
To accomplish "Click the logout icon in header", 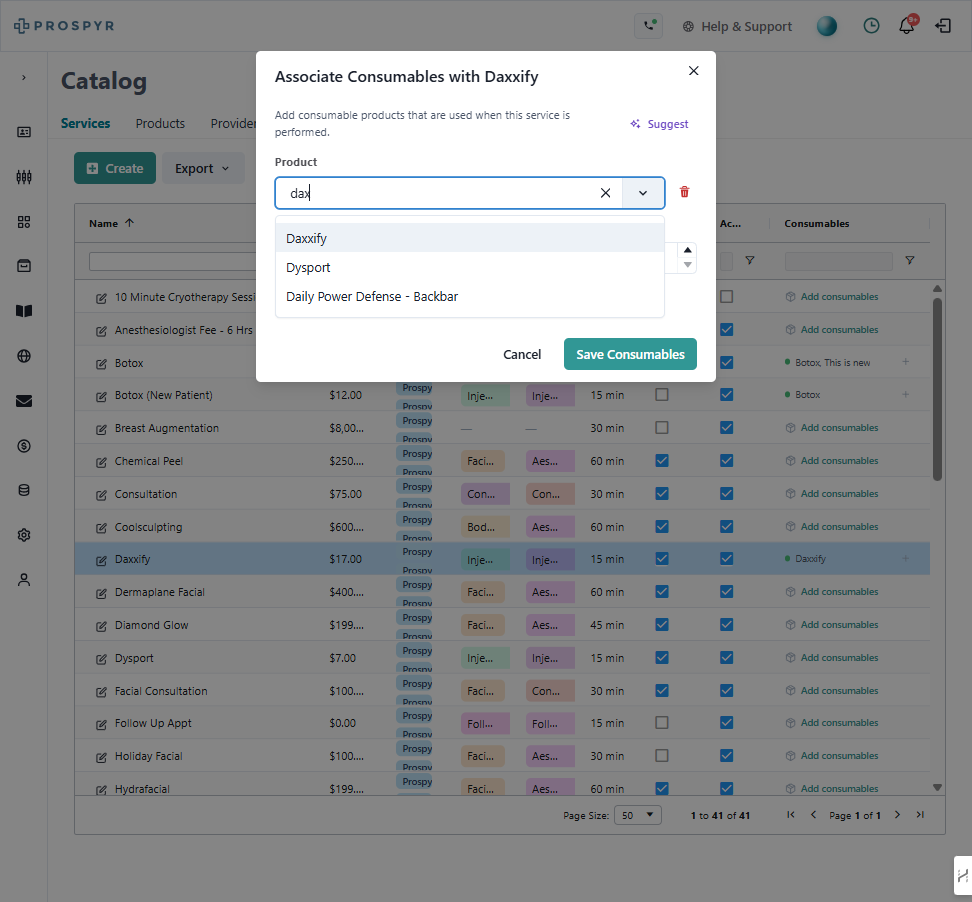I will [x=943, y=26].
